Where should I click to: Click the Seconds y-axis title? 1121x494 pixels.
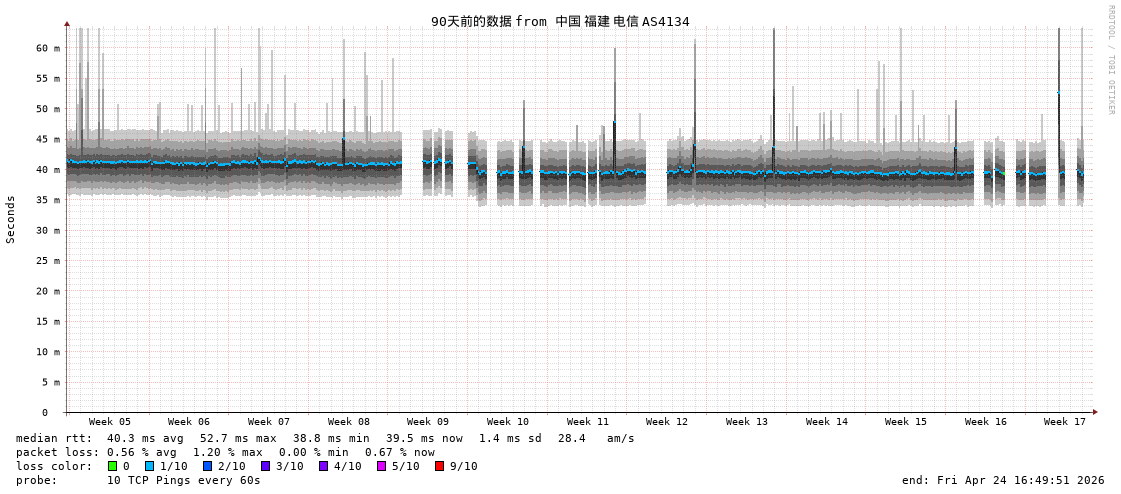click(11, 219)
